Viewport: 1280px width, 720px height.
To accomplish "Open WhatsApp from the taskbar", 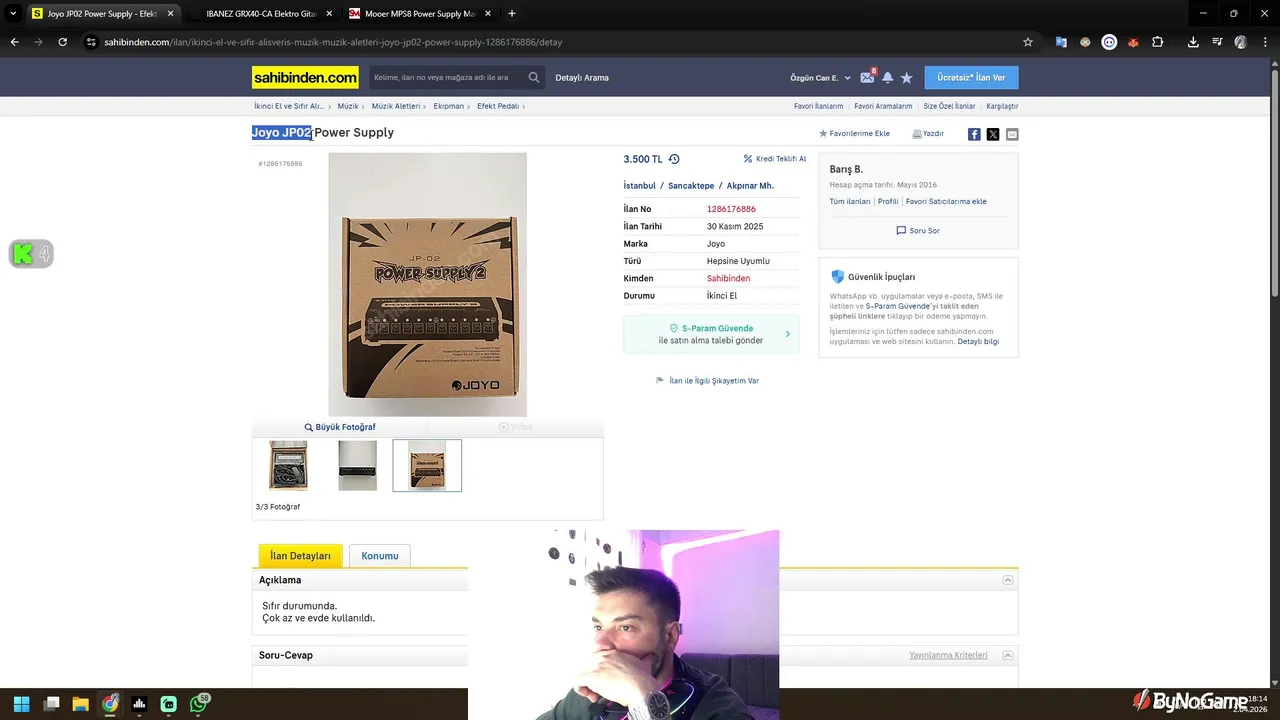I will click(199, 704).
